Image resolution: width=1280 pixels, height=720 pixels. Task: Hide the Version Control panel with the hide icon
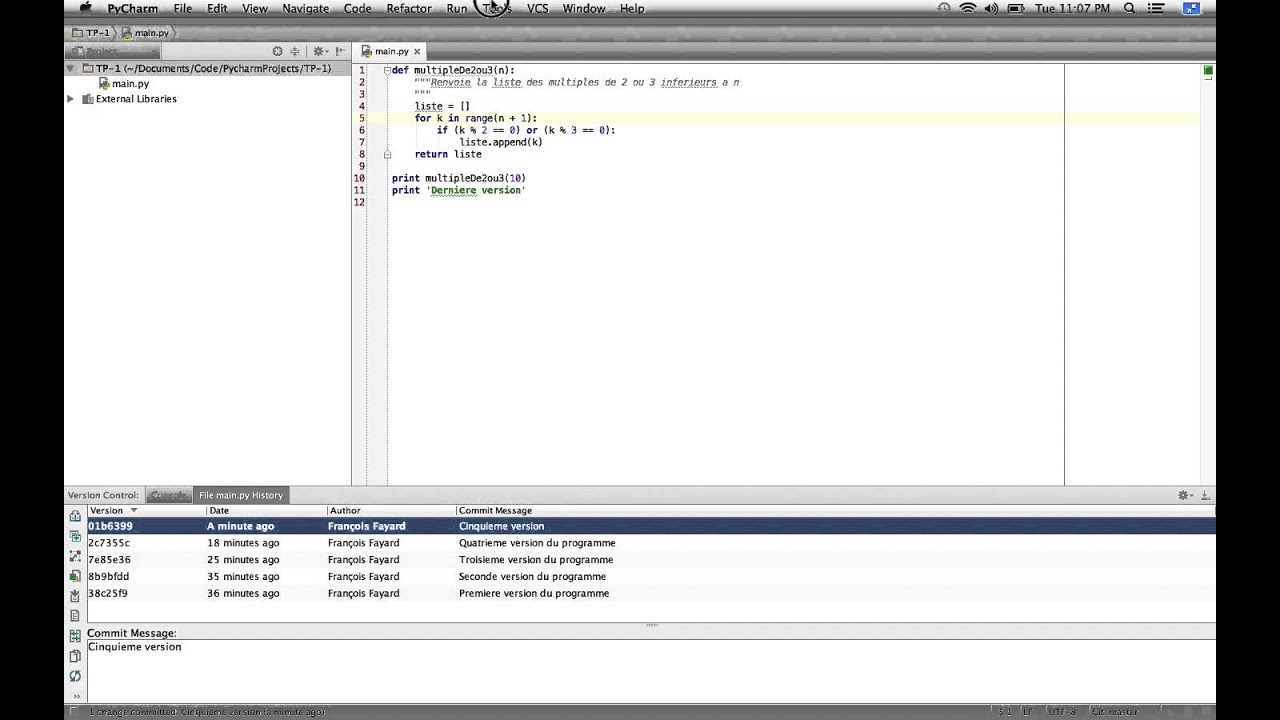tap(1205, 495)
